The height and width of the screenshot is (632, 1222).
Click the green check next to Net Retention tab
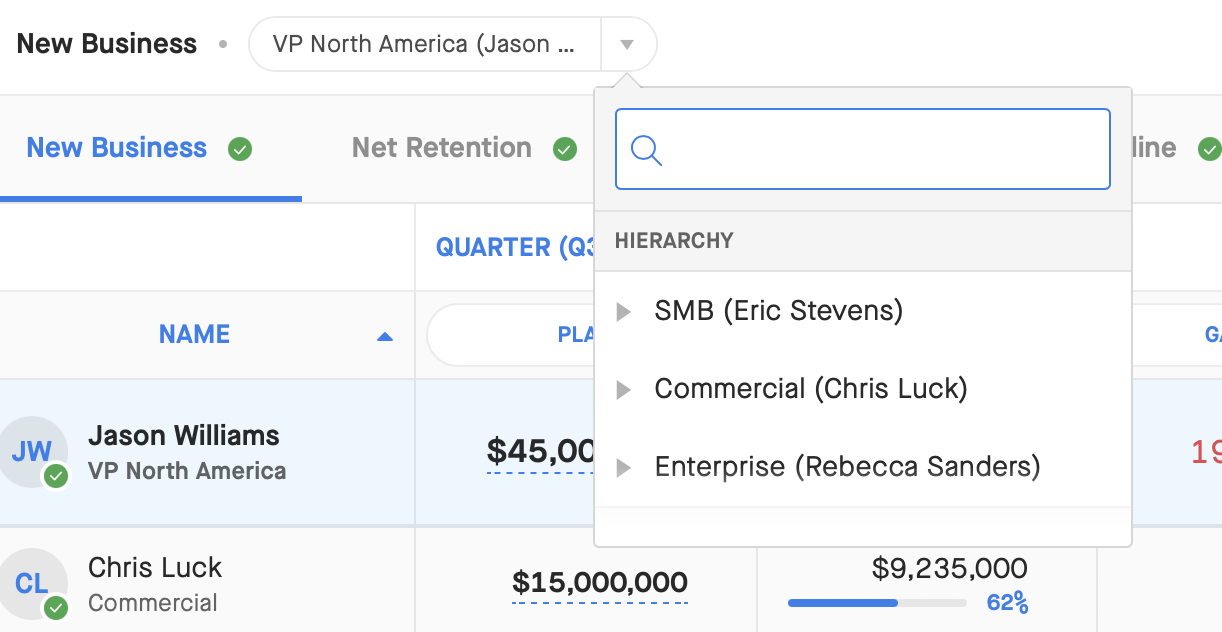tap(565, 149)
